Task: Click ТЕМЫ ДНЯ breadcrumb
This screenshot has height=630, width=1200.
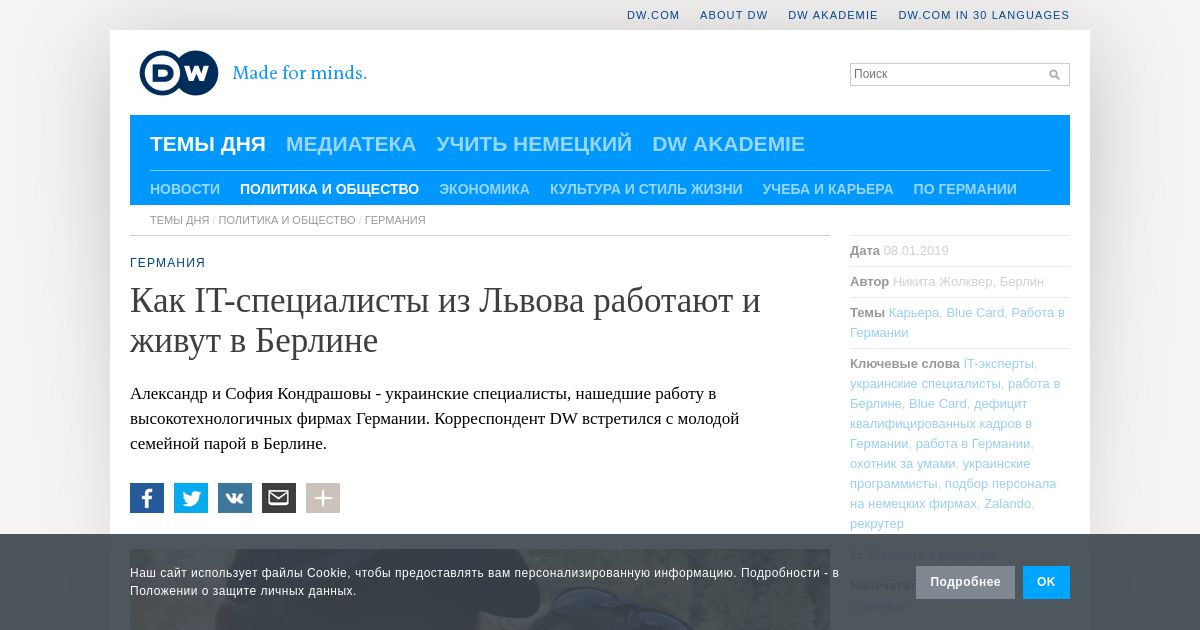Action: (x=180, y=220)
